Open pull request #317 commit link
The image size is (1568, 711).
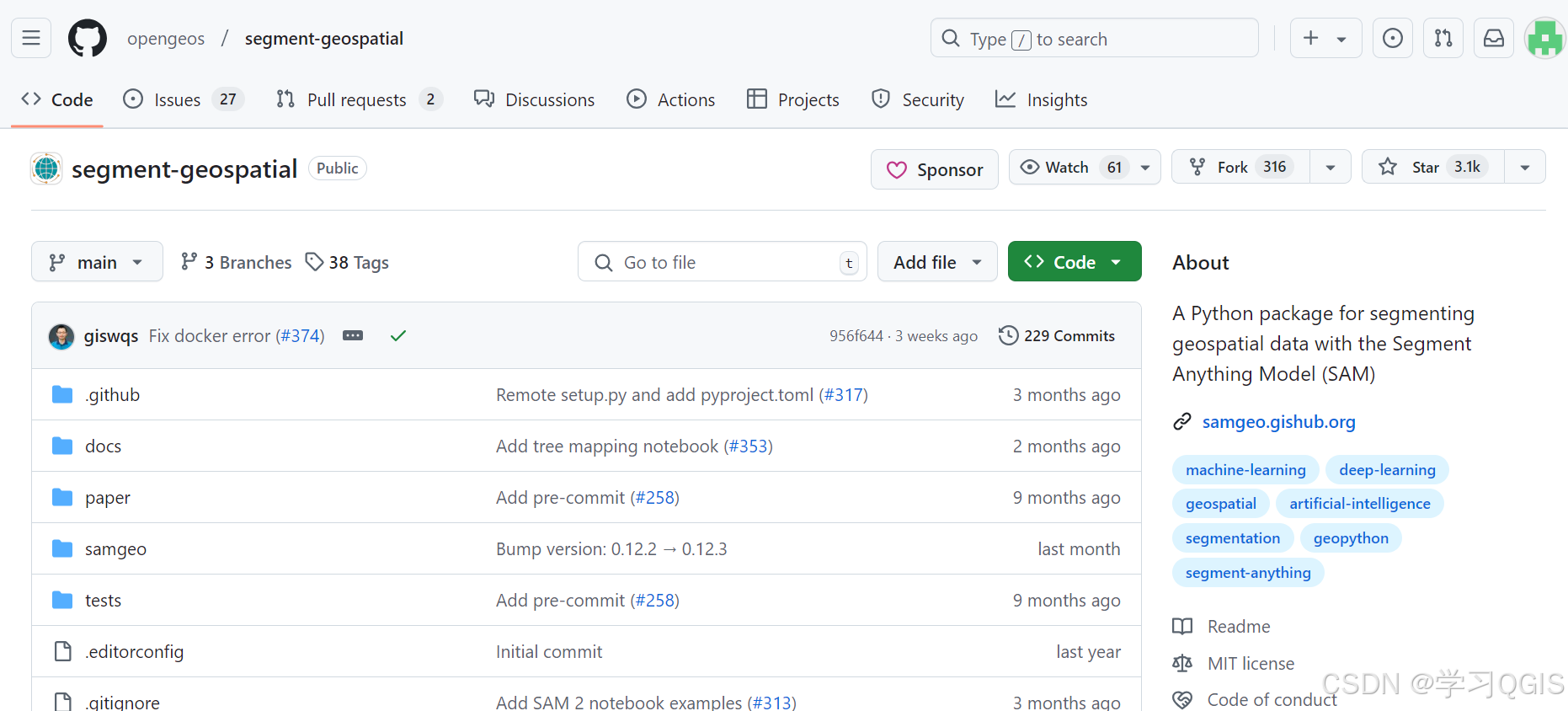coord(843,394)
